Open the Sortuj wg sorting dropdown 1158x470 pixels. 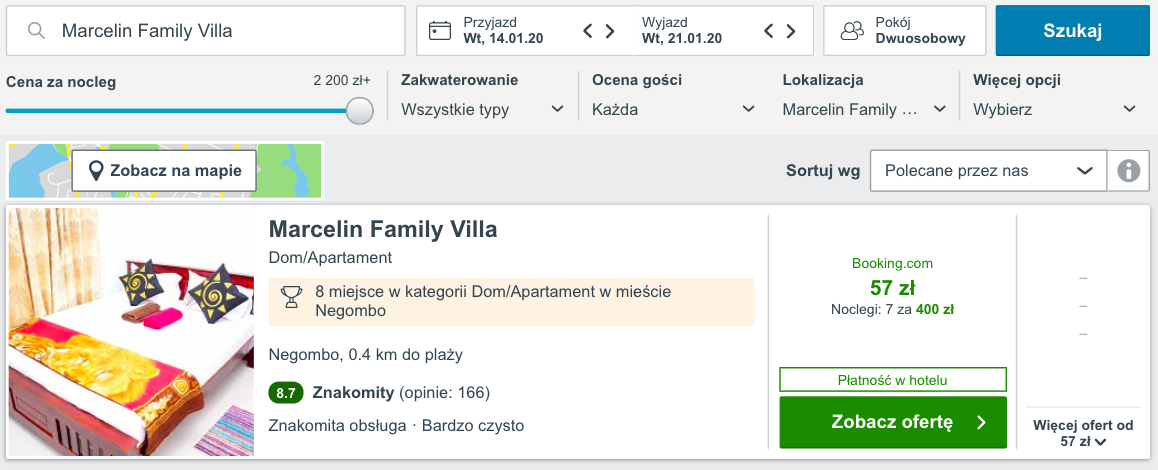coord(988,171)
